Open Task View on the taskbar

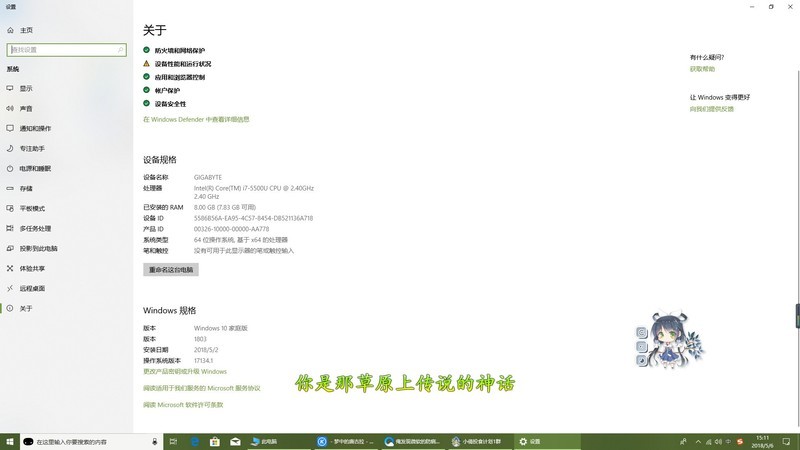click(x=173, y=441)
